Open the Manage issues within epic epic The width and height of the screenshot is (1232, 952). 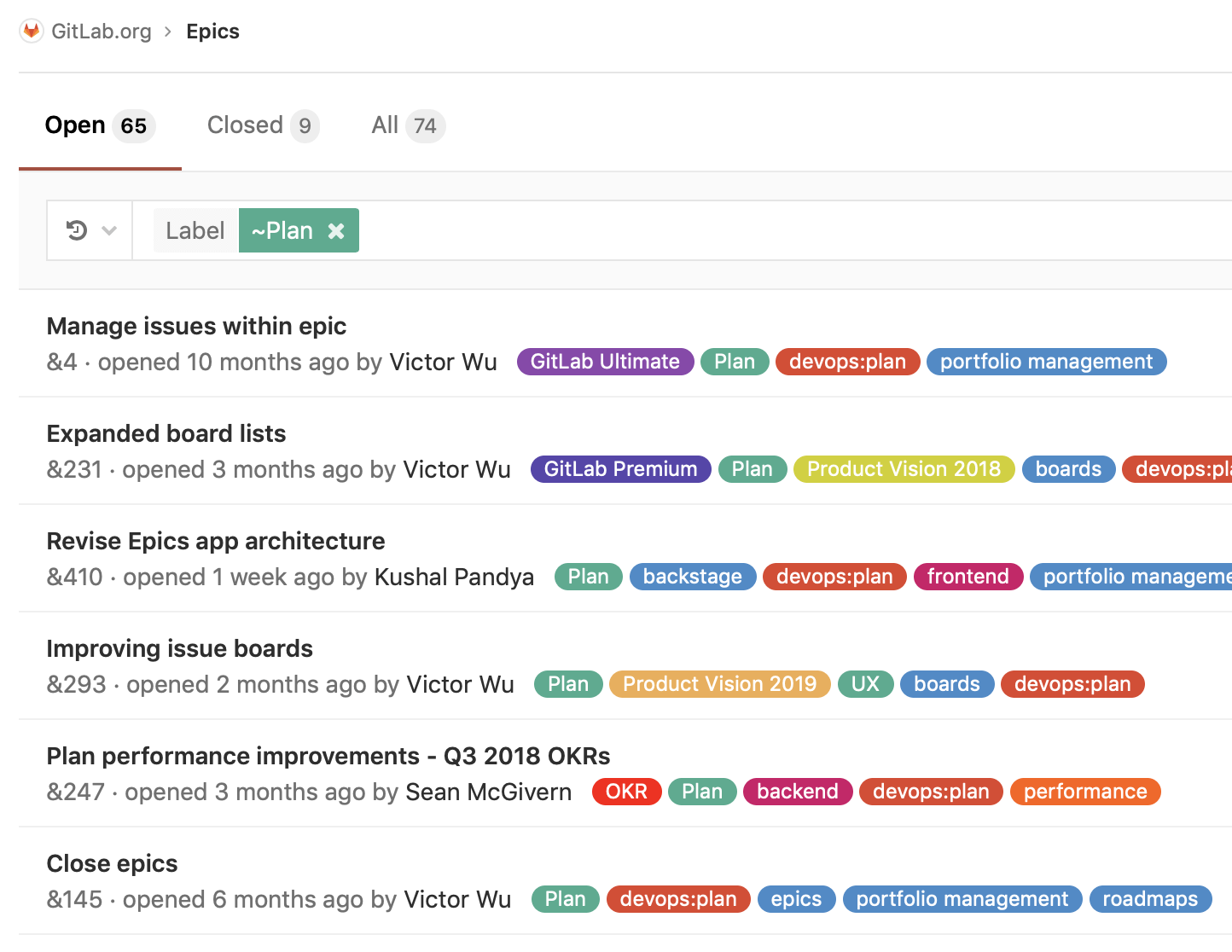196,326
